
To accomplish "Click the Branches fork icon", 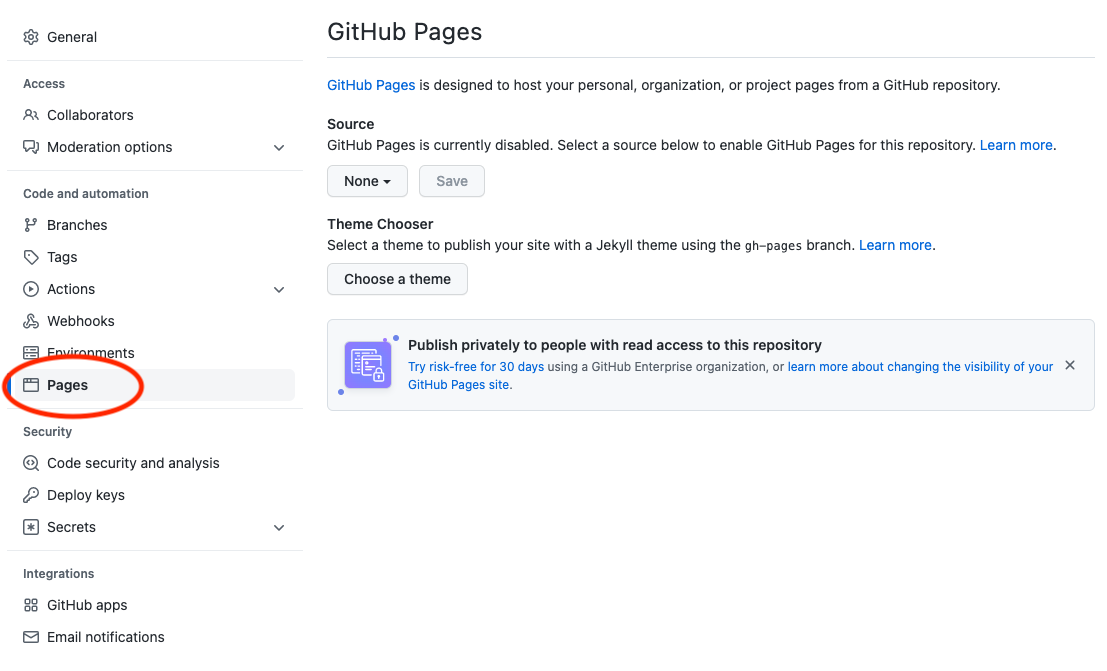I will point(29,225).
